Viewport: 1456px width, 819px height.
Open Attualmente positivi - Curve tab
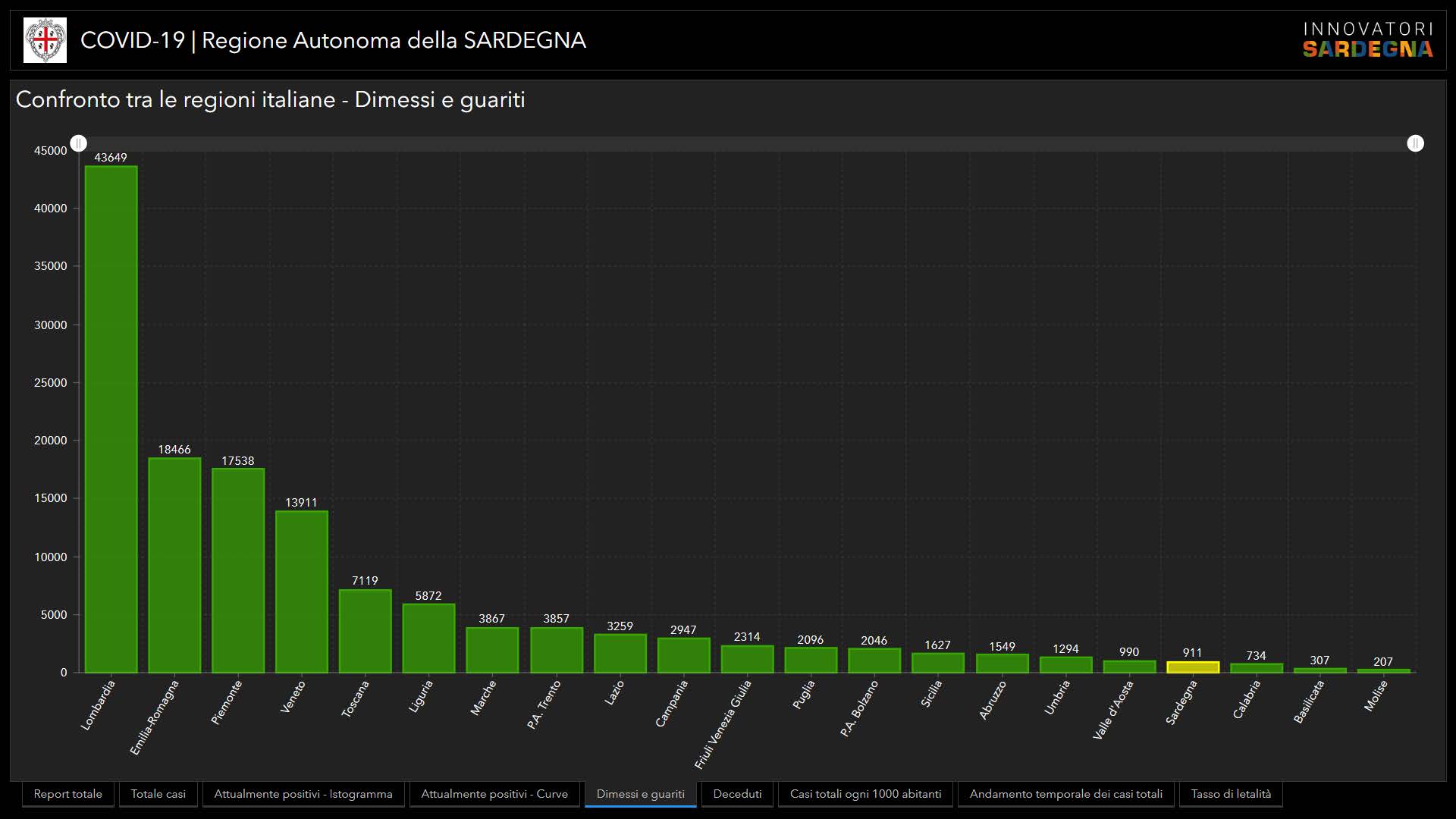click(494, 794)
